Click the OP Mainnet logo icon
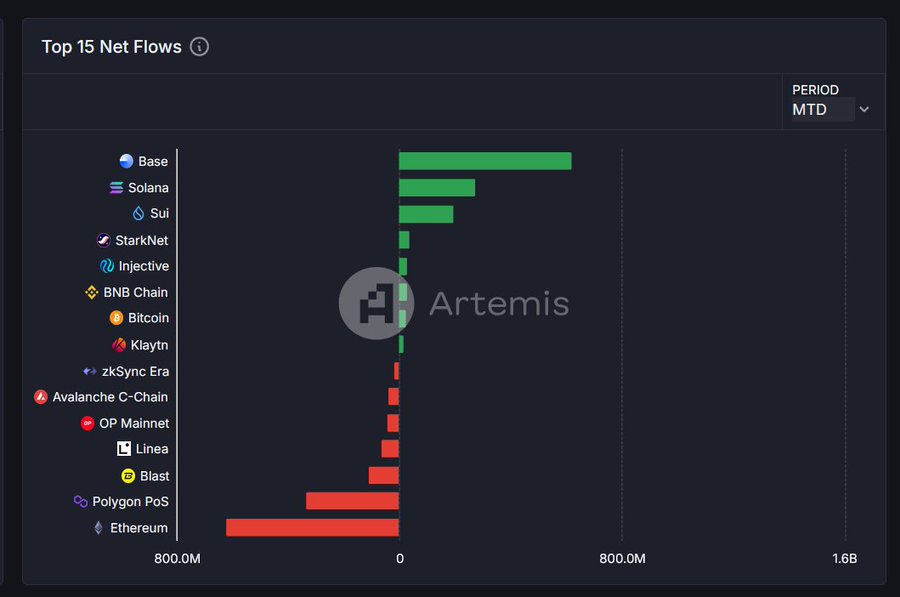Screen dimensions: 900x597 click(x=87, y=423)
